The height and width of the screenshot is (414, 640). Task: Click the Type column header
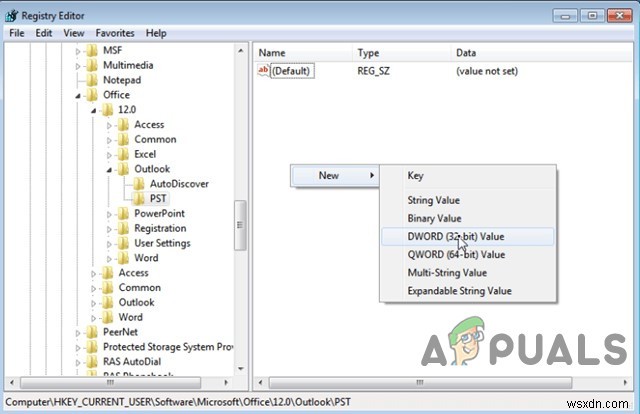pos(402,53)
